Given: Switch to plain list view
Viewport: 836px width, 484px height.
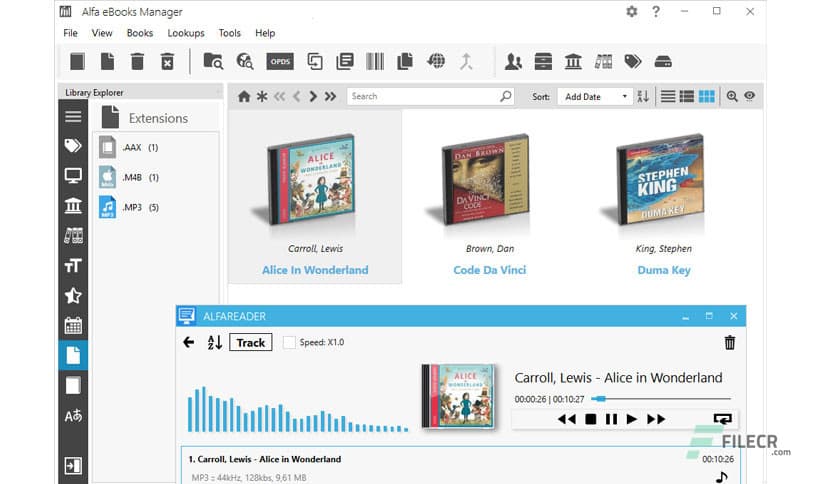Looking at the screenshot, I should pyautogui.click(x=668, y=96).
